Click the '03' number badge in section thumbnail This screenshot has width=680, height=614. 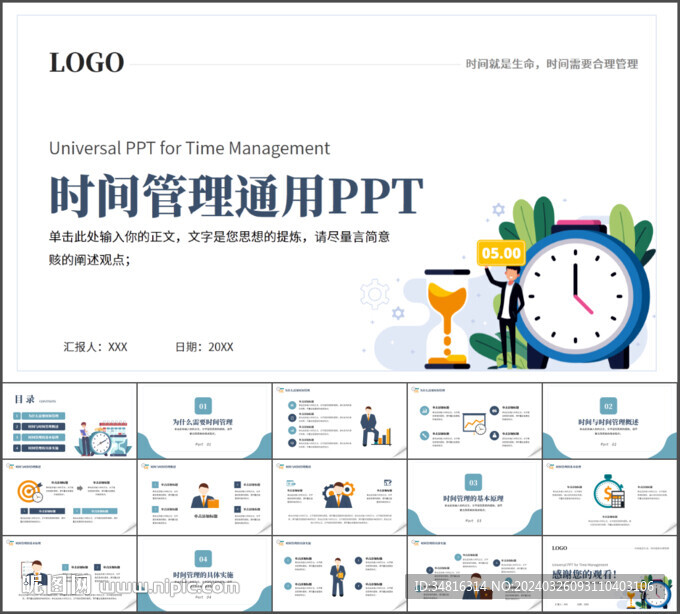(x=473, y=483)
